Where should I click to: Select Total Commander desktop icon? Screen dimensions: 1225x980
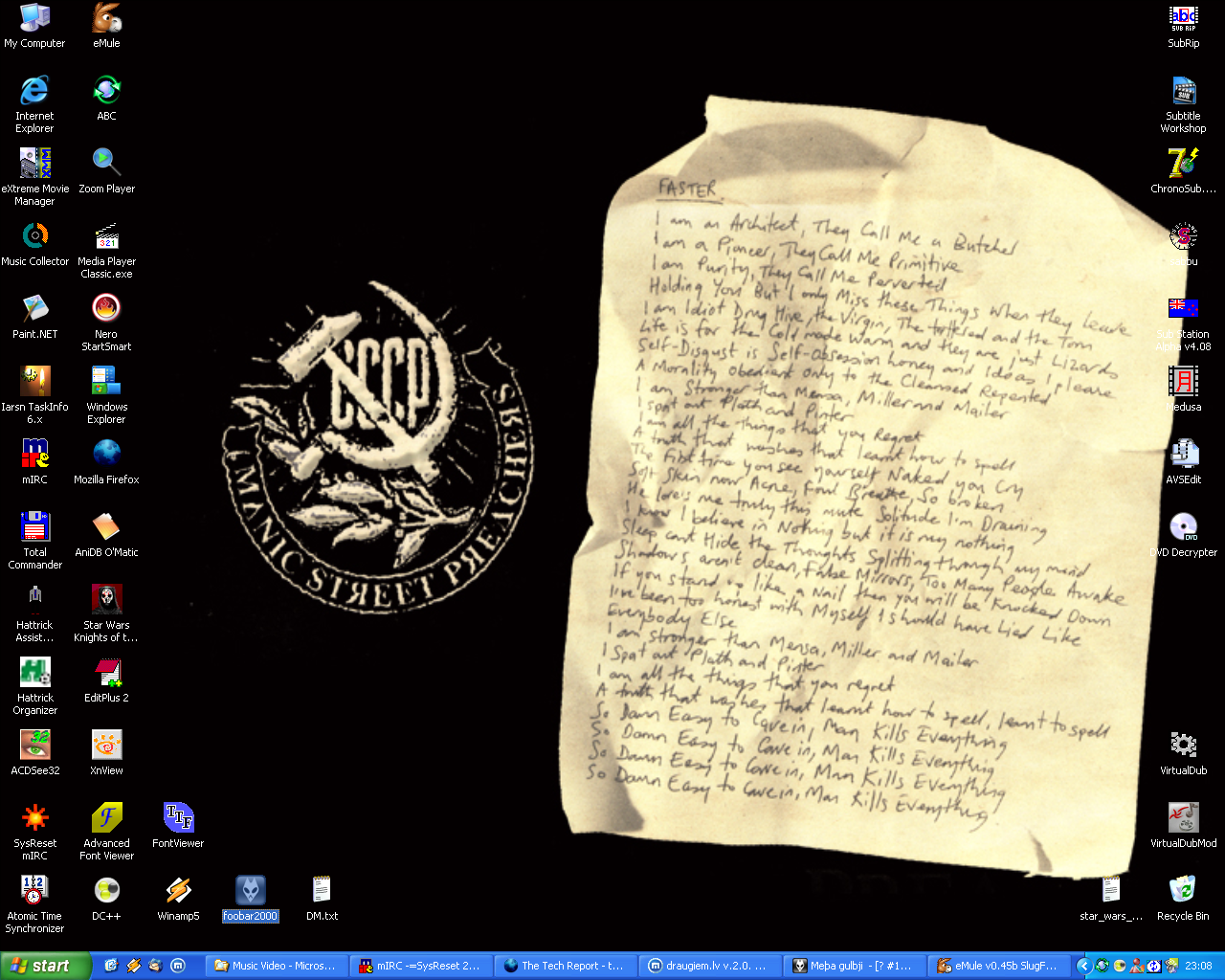pos(34,541)
